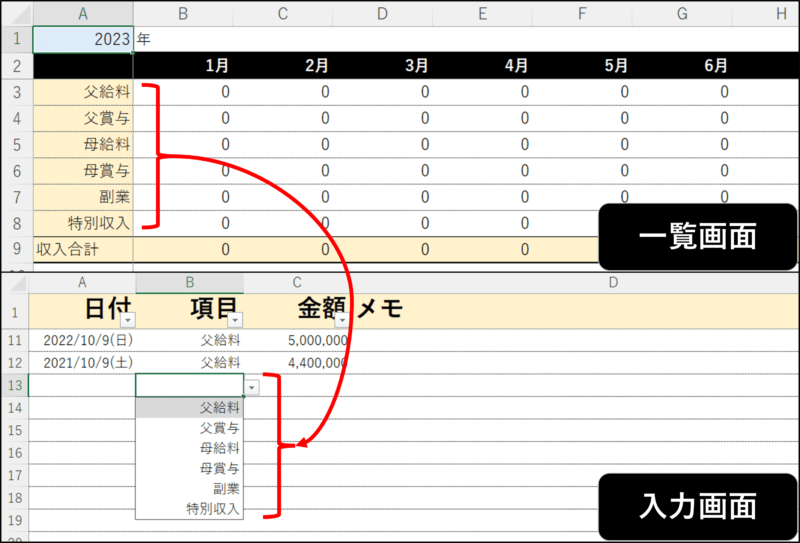
Task: Click the 日付 header cell in the input sheet
Action: coord(82,311)
